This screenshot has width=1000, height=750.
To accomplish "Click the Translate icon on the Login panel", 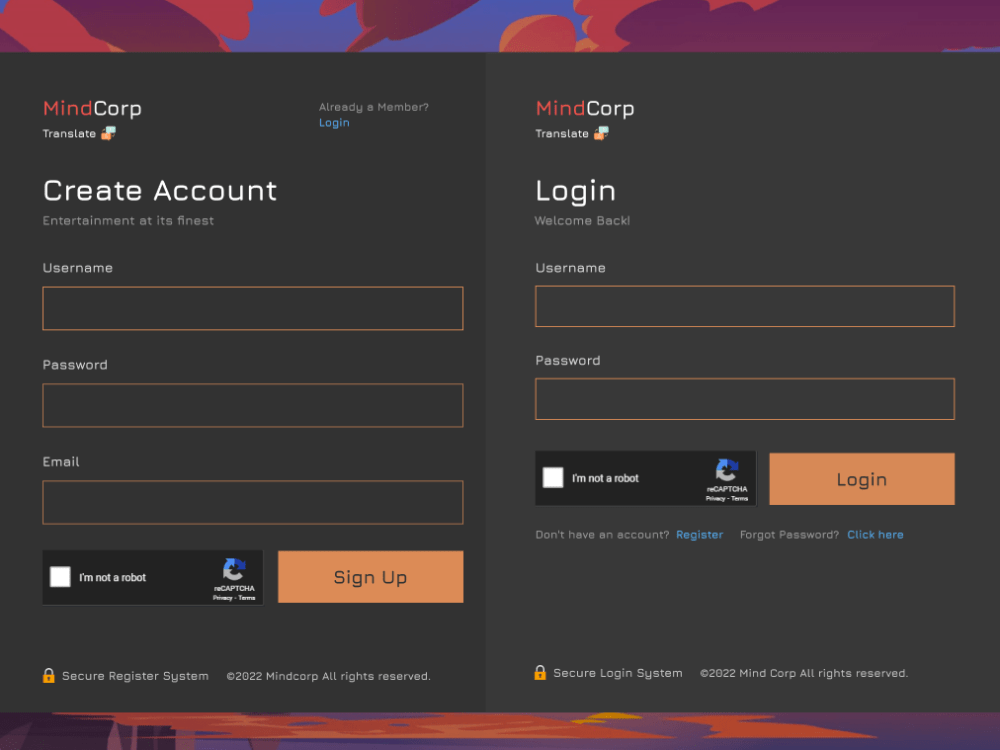I will point(601,133).
